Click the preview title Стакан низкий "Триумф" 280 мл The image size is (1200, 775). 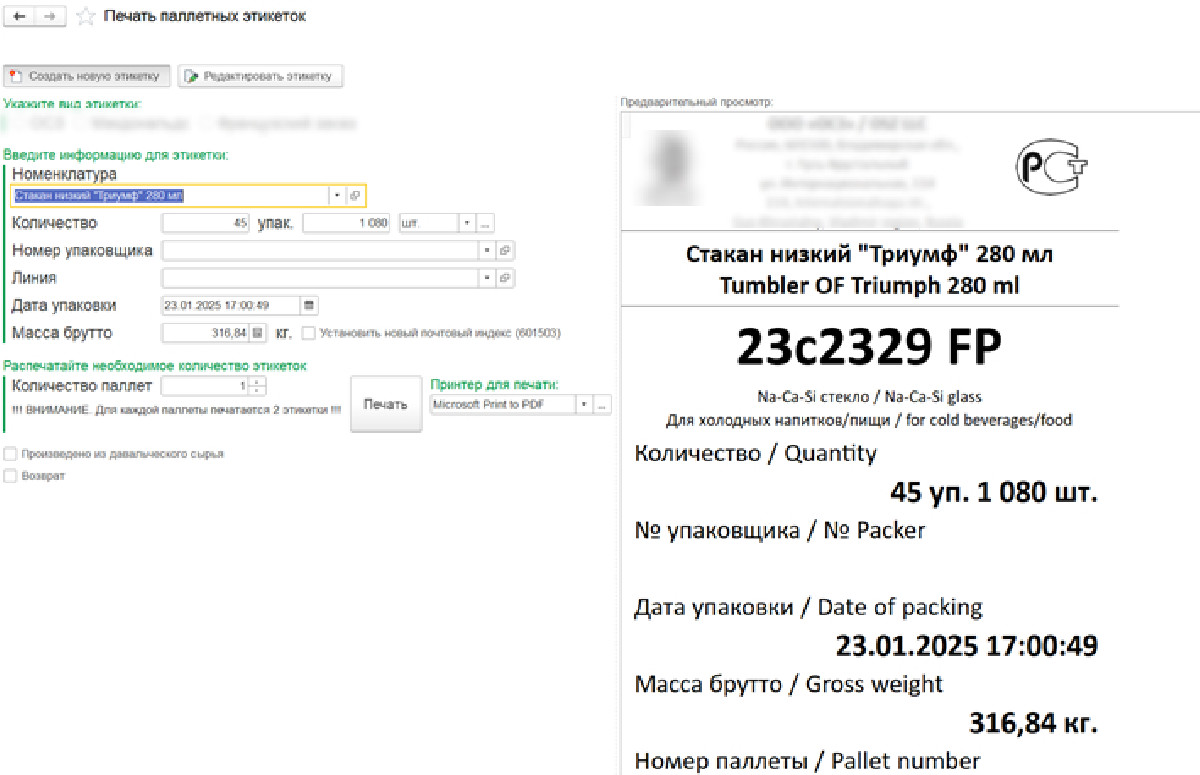(x=869, y=255)
